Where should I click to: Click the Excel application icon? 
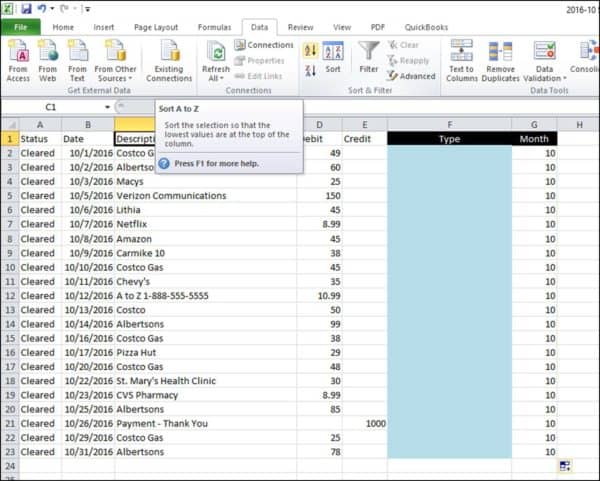click(x=8, y=8)
